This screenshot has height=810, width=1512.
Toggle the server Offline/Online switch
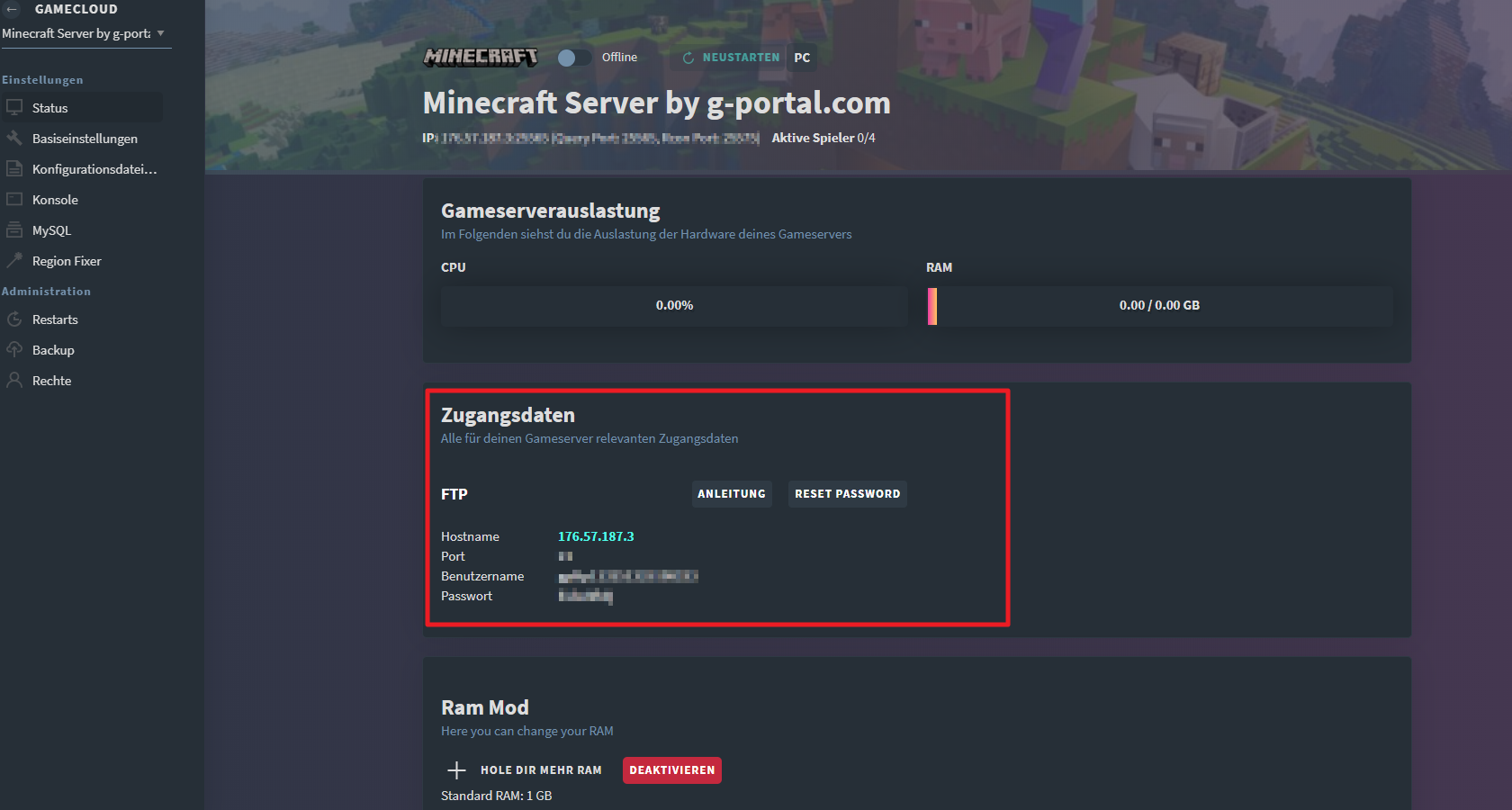click(x=574, y=58)
